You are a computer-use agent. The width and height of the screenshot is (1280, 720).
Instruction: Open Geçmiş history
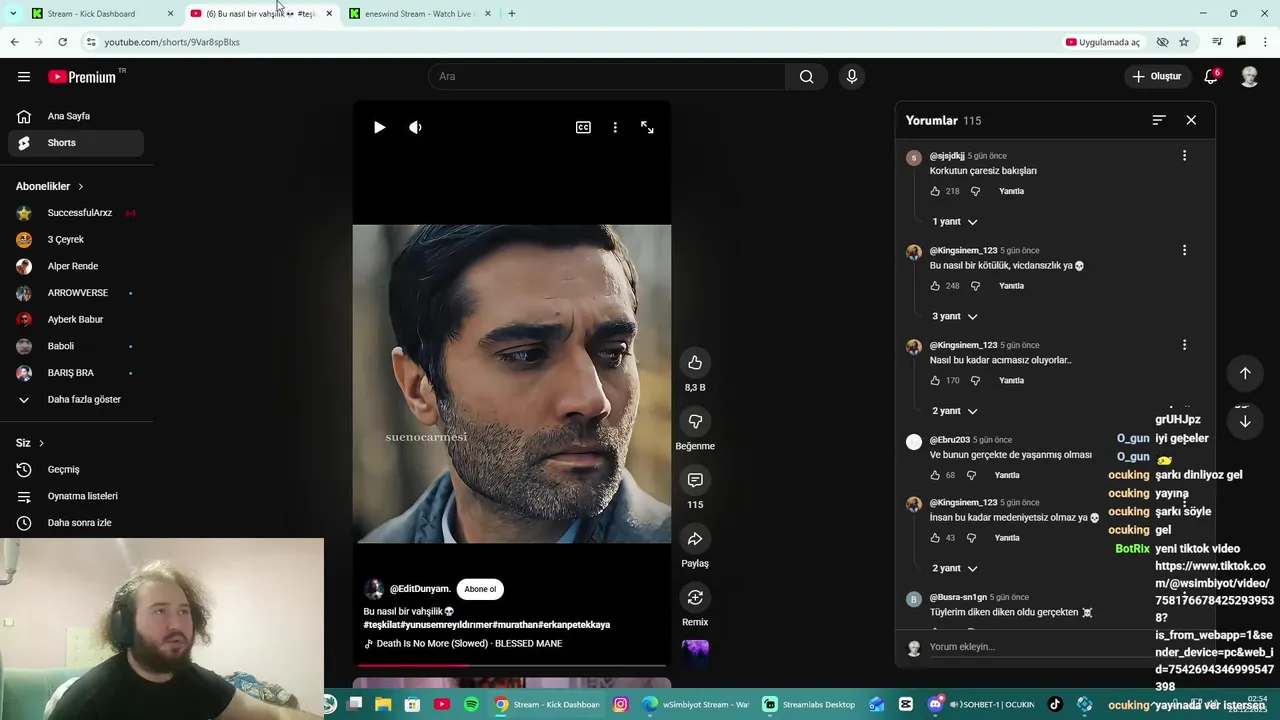pyautogui.click(x=76, y=469)
